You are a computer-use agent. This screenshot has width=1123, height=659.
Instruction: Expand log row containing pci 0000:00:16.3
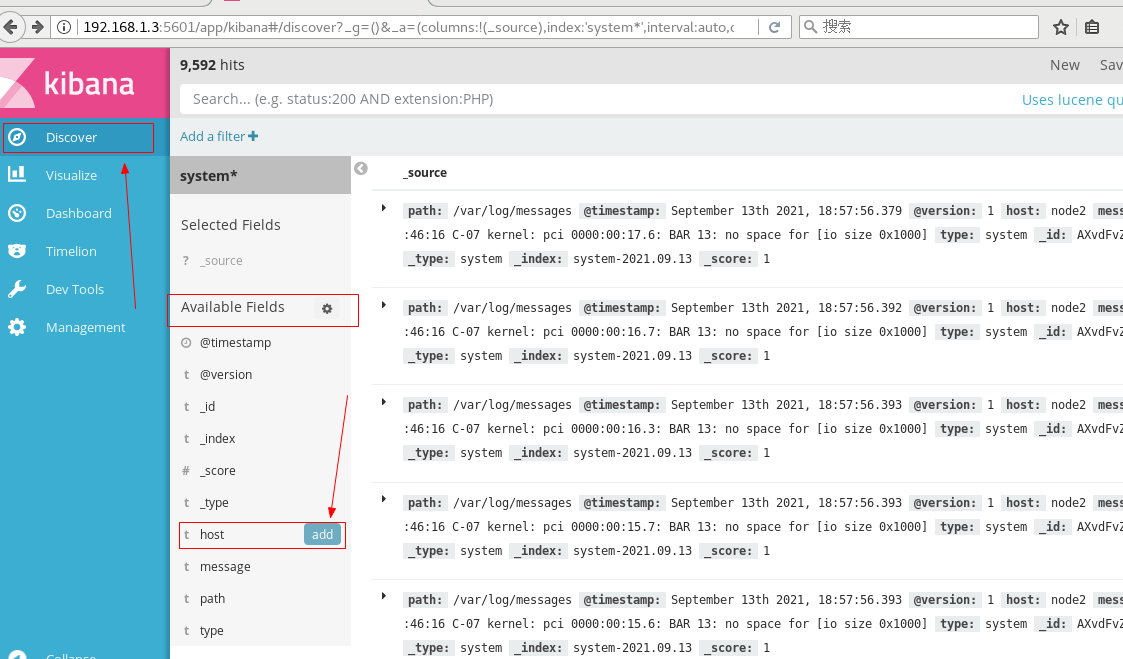click(384, 403)
